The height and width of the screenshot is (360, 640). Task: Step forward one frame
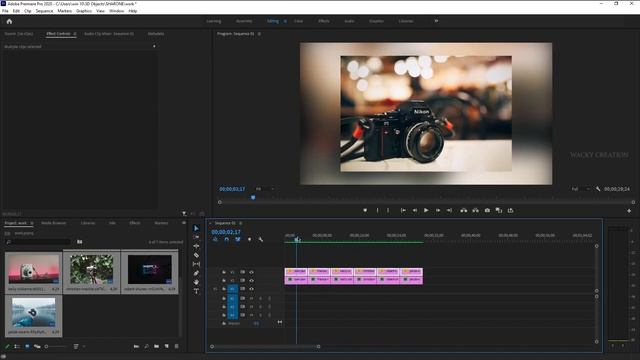tap(438, 210)
